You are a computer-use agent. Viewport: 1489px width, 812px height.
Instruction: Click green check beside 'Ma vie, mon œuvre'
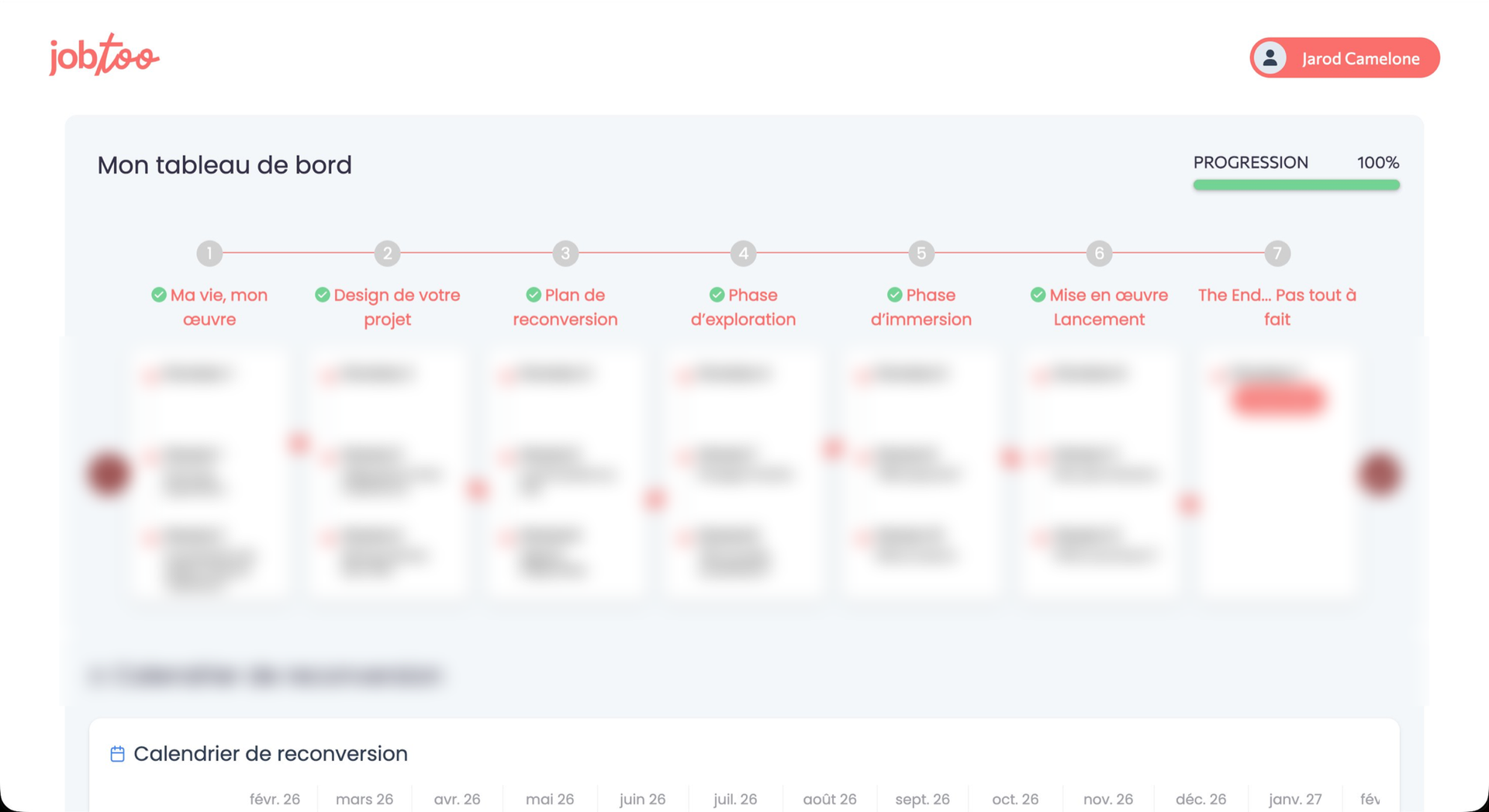(x=159, y=295)
